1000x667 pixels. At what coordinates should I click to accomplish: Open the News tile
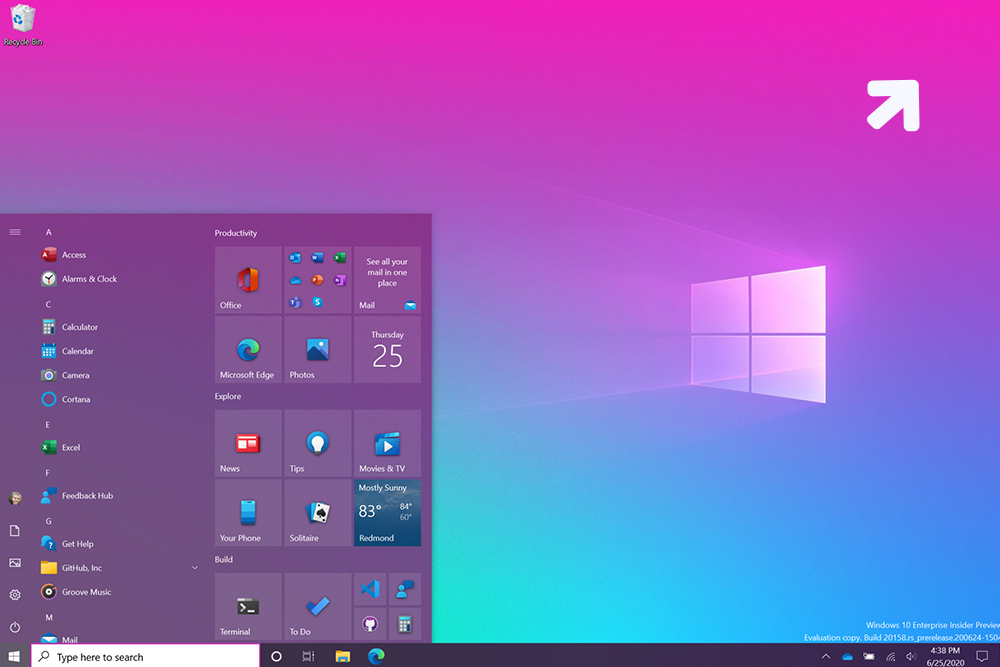tap(248, 443)
